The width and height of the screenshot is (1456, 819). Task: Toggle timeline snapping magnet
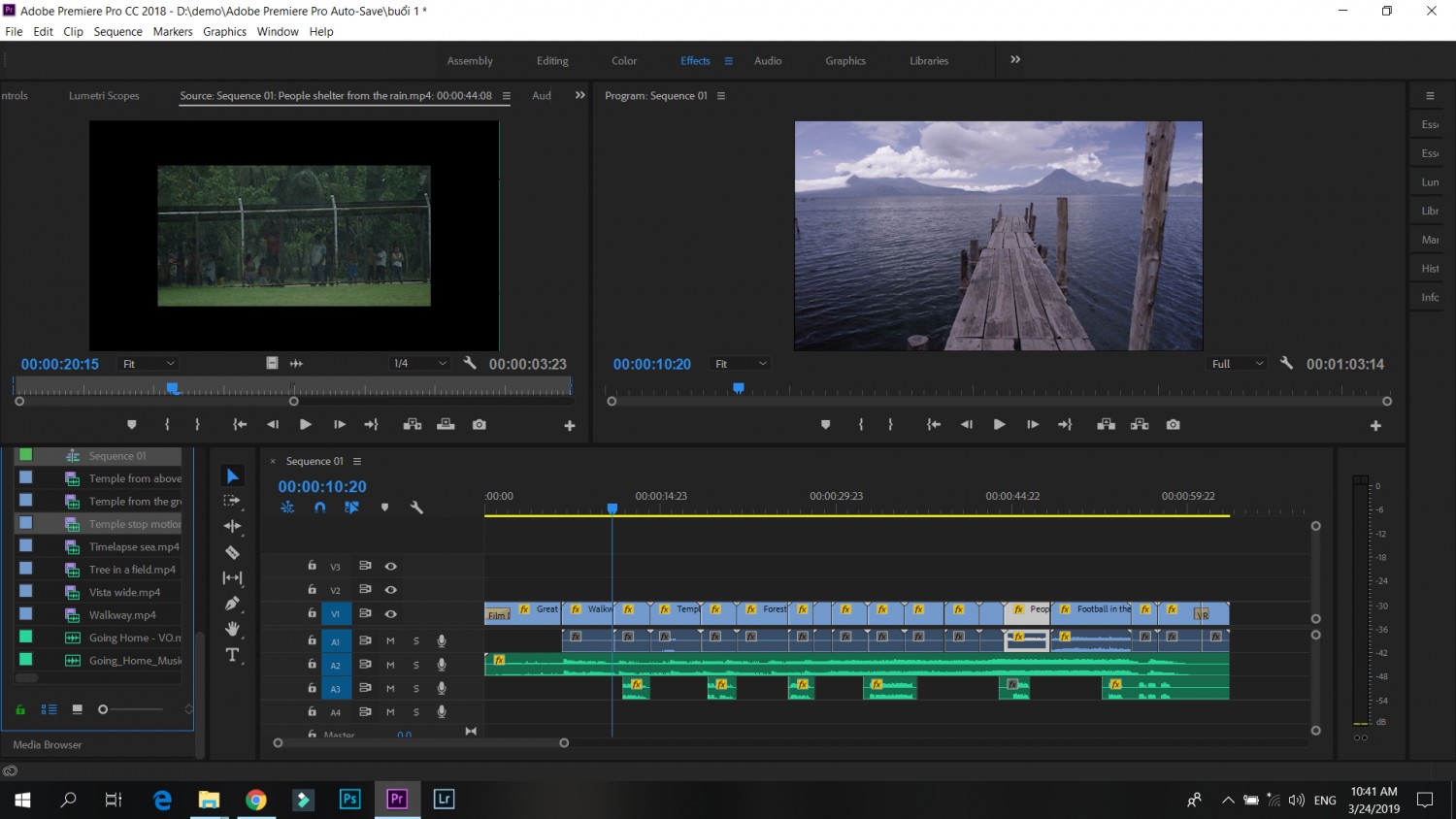pos(319,508)
